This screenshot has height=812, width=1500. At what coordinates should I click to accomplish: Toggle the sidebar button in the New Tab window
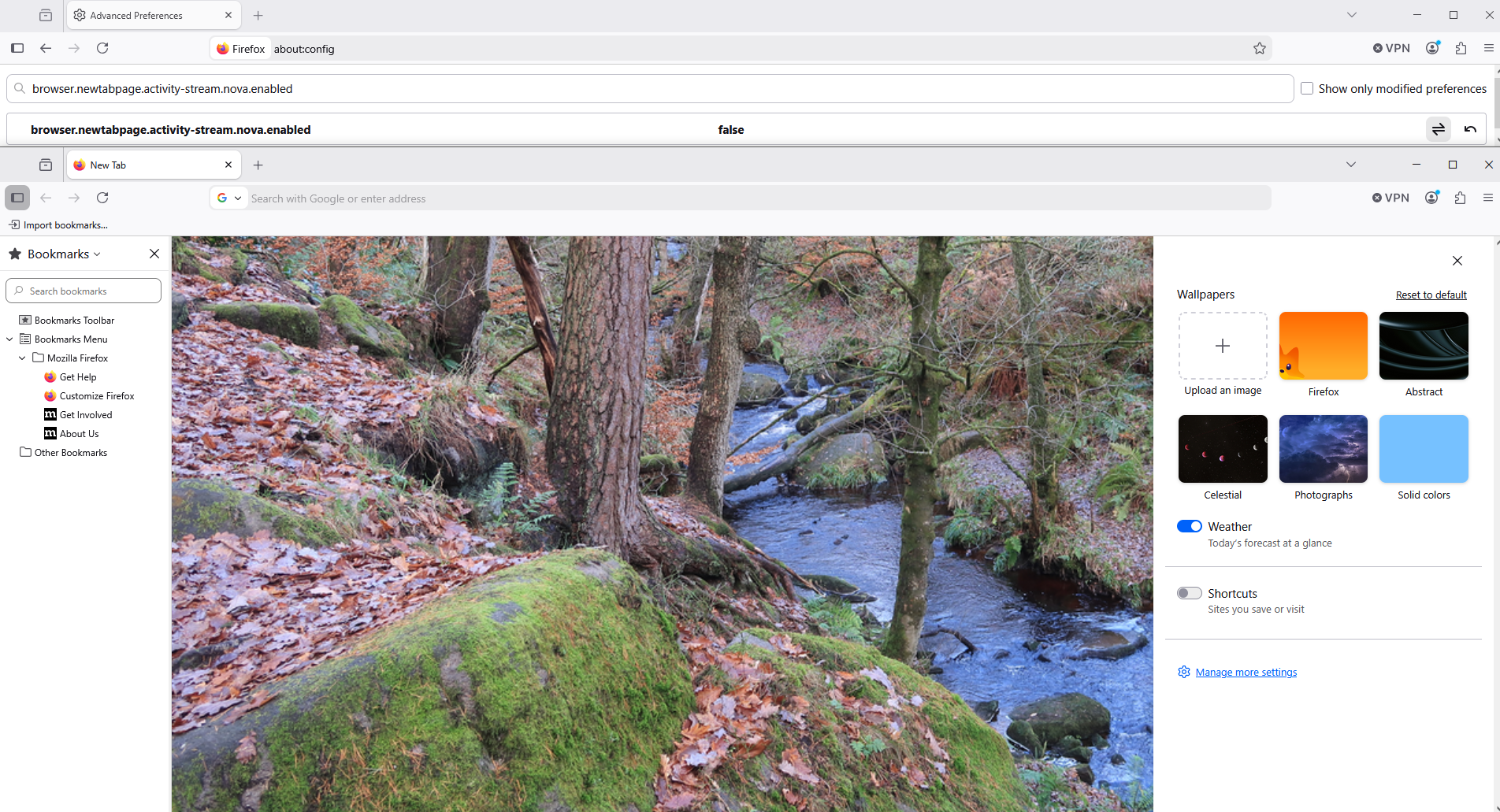[x=17, y=198]
